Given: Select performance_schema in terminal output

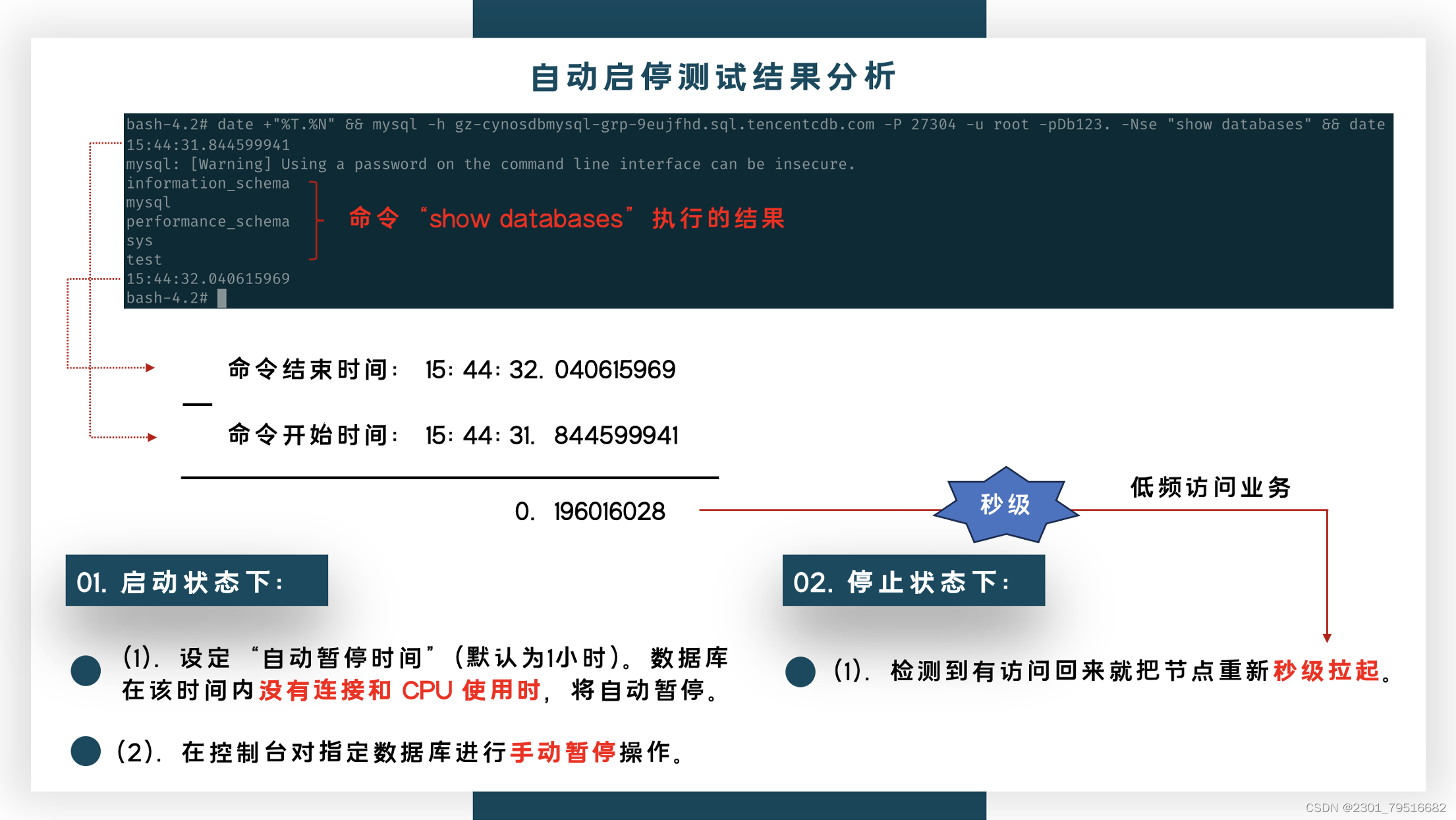Looking at the screenshot, I should pos(208,221).
